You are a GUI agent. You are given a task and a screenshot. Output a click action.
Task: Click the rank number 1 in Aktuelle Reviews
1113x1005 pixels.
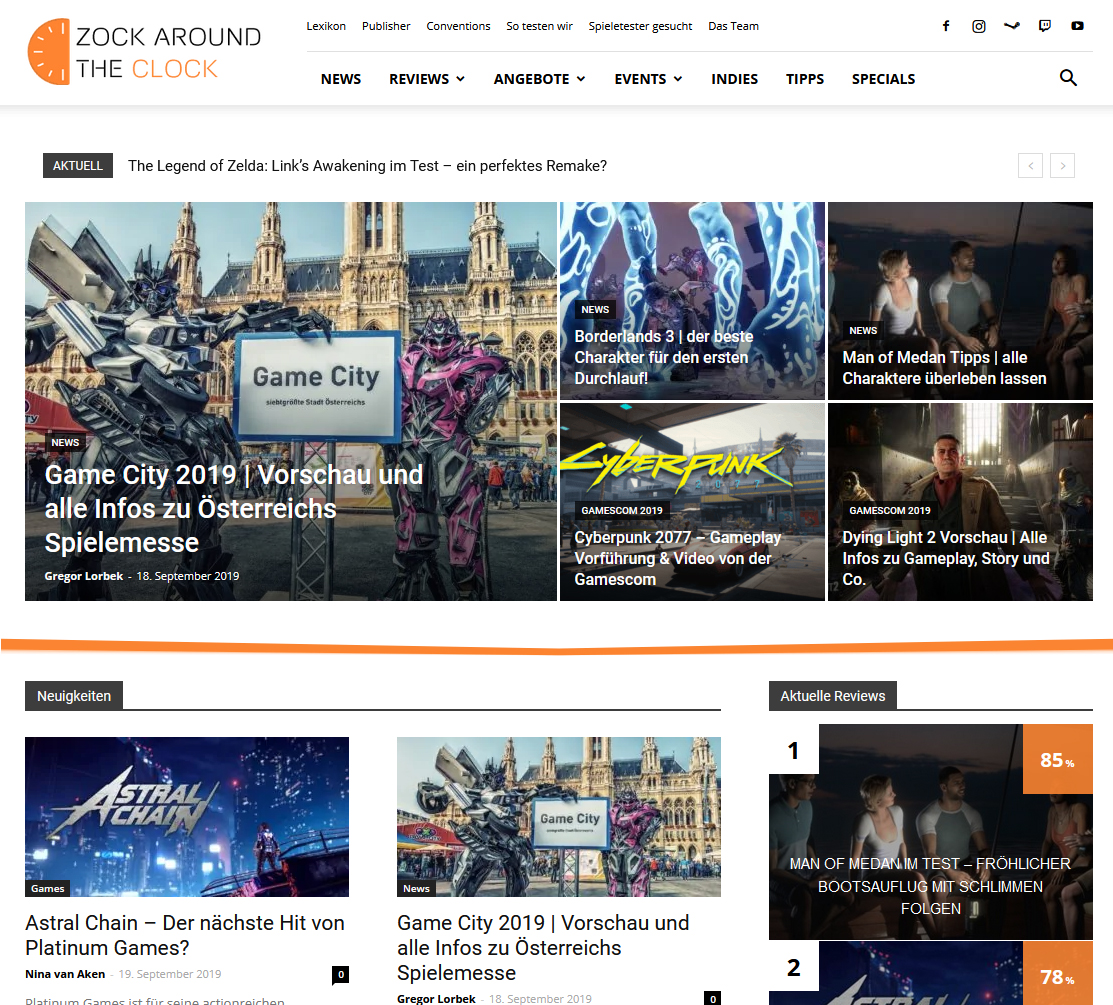(794, 749)
